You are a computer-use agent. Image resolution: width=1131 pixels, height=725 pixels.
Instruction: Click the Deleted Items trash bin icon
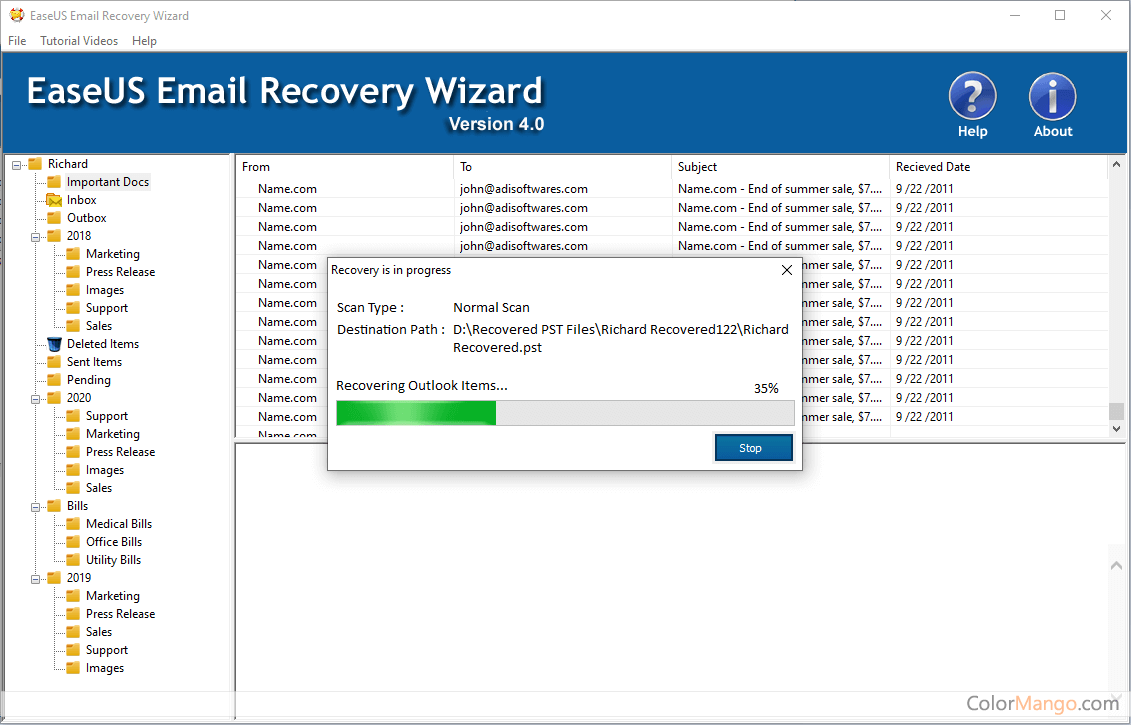pyautogui.click(x=54, y=344)
